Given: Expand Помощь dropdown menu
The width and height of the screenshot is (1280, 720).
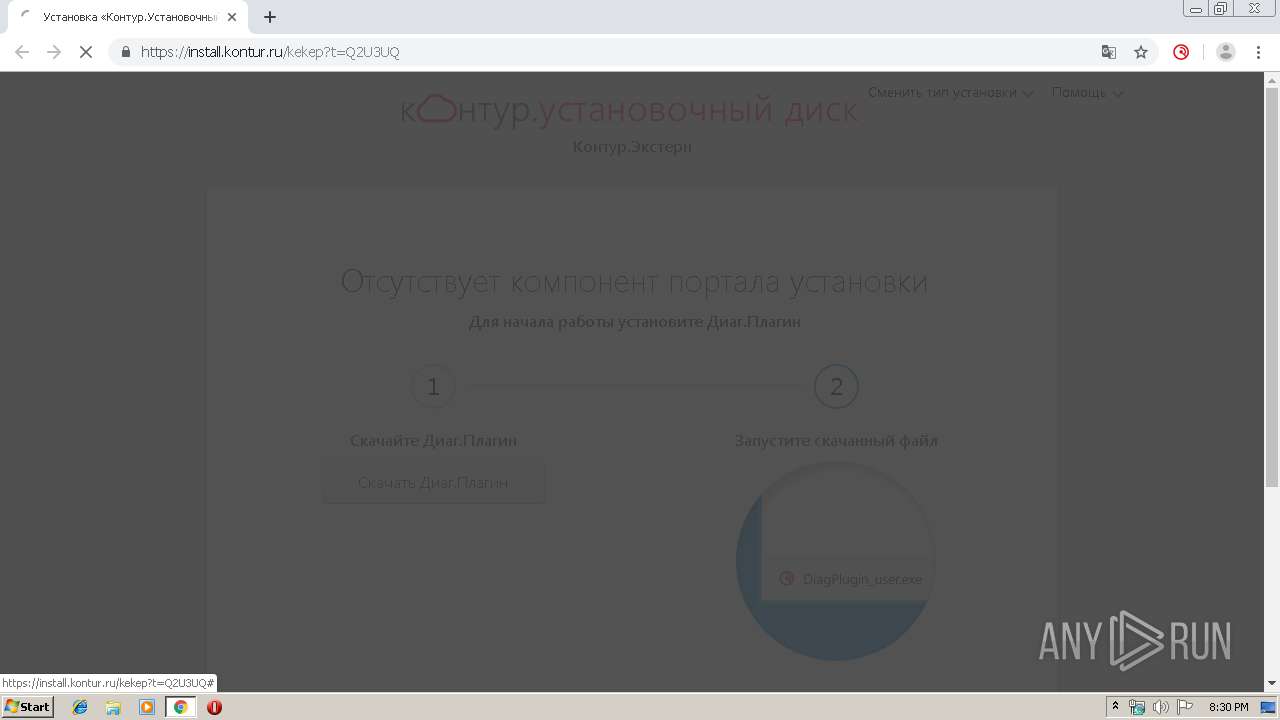Looking at the screenshot, I should (x=1087, y=93).
